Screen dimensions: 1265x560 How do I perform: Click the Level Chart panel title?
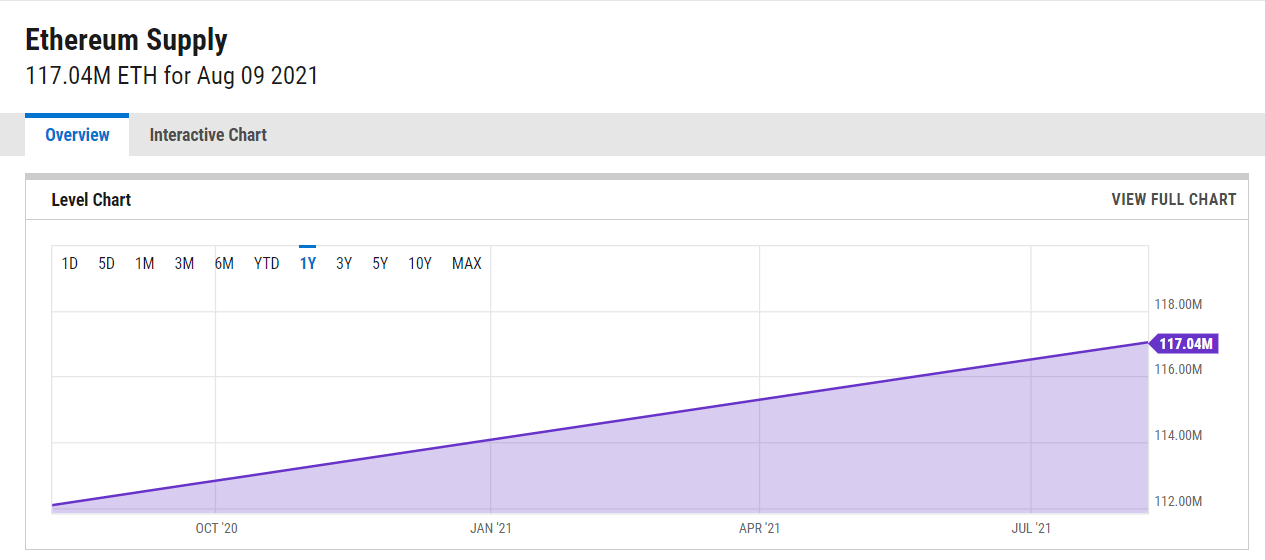pyautogui.click(x=91, y=200)
